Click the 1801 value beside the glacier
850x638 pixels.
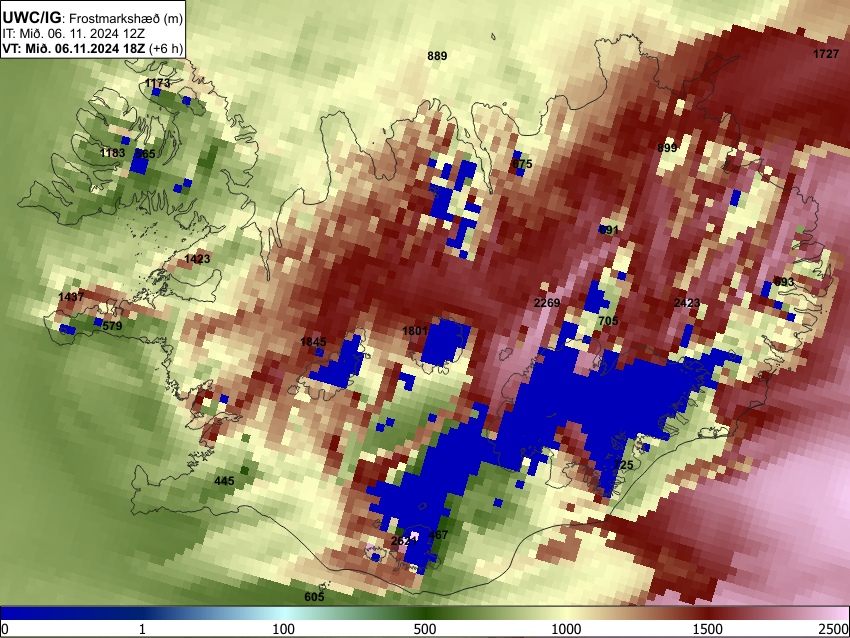[415, 331]
